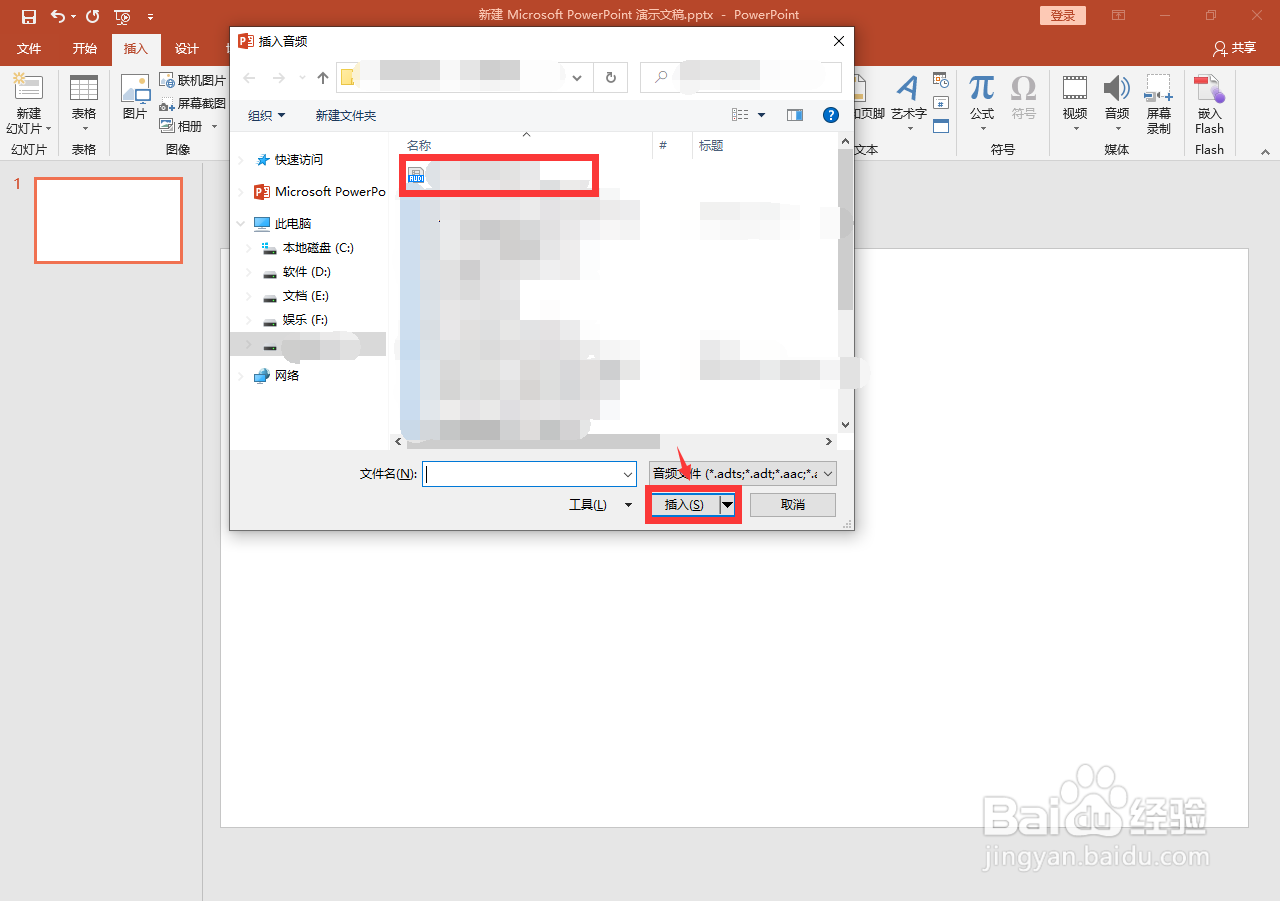The image size is (1280, 901).
Task: Expand the 网络 tree node
Action: click(240, 375)
